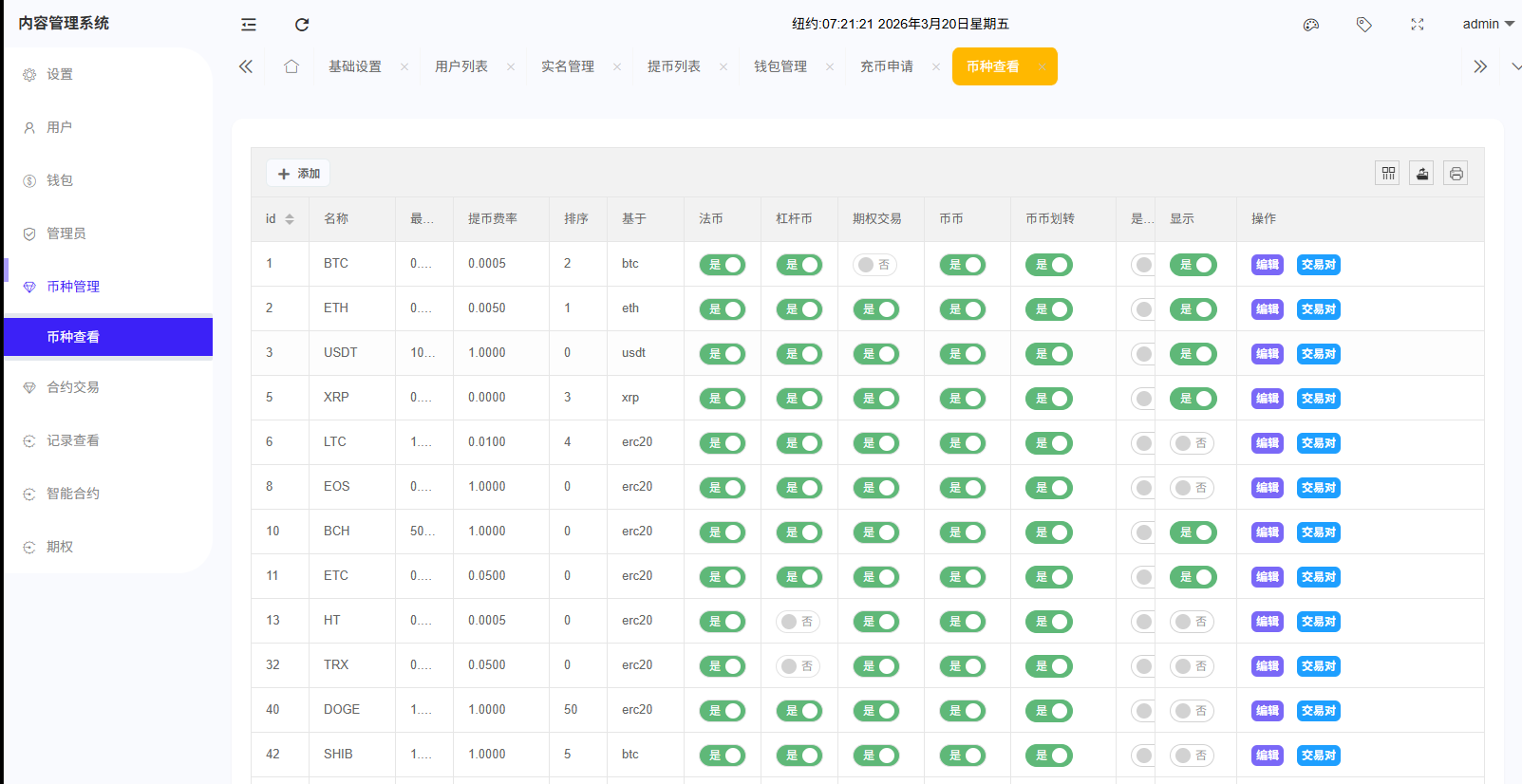Click the print table icon
This screenshot has width=1522, height=784.
click(x=1456, y=173)
